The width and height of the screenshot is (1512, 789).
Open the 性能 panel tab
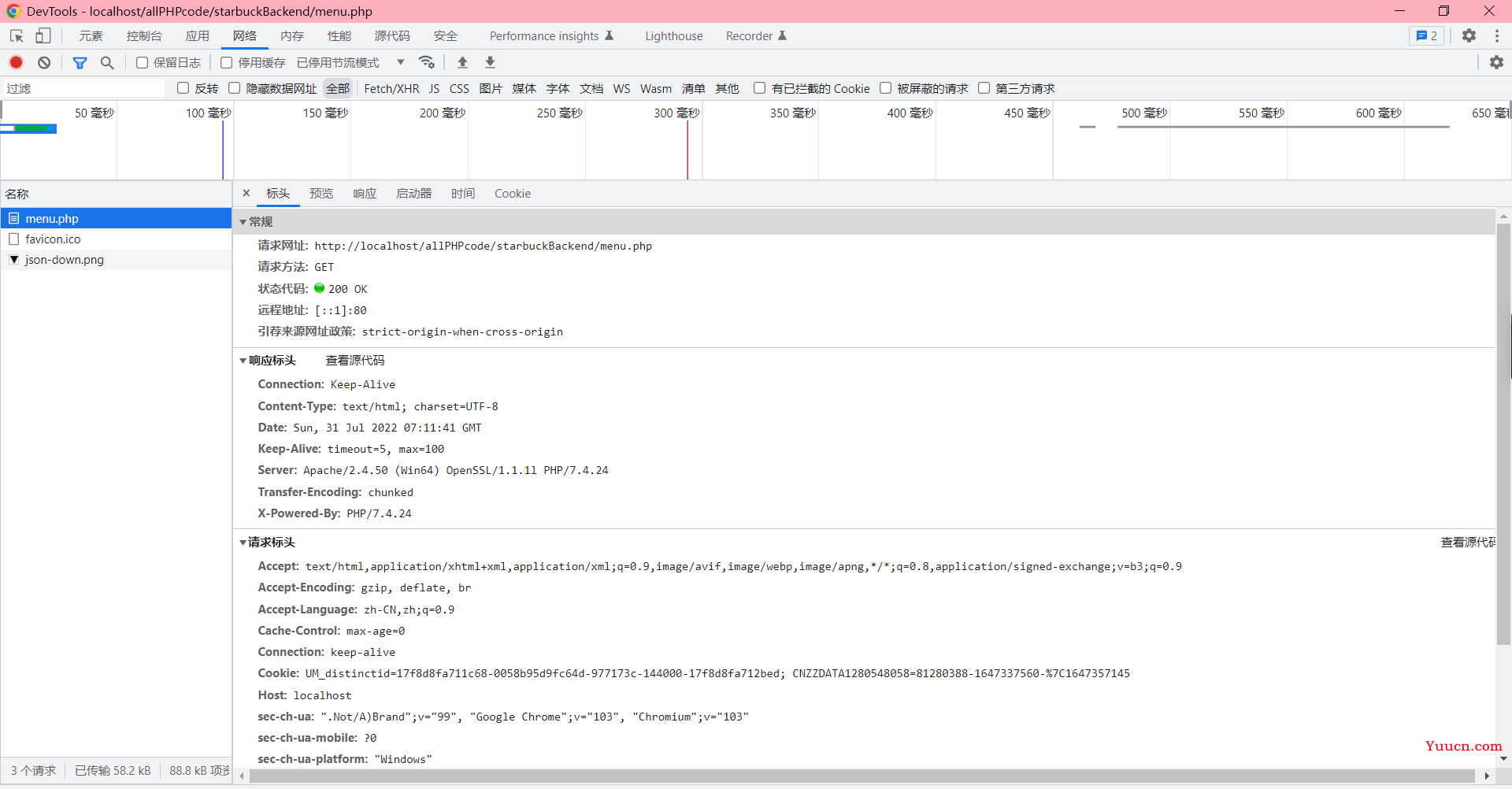coord(339,36)
